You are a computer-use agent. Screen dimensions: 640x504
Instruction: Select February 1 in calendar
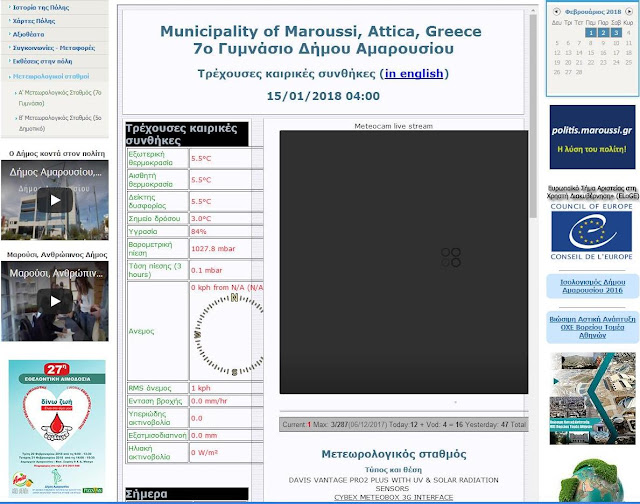[x=590, y=32]
